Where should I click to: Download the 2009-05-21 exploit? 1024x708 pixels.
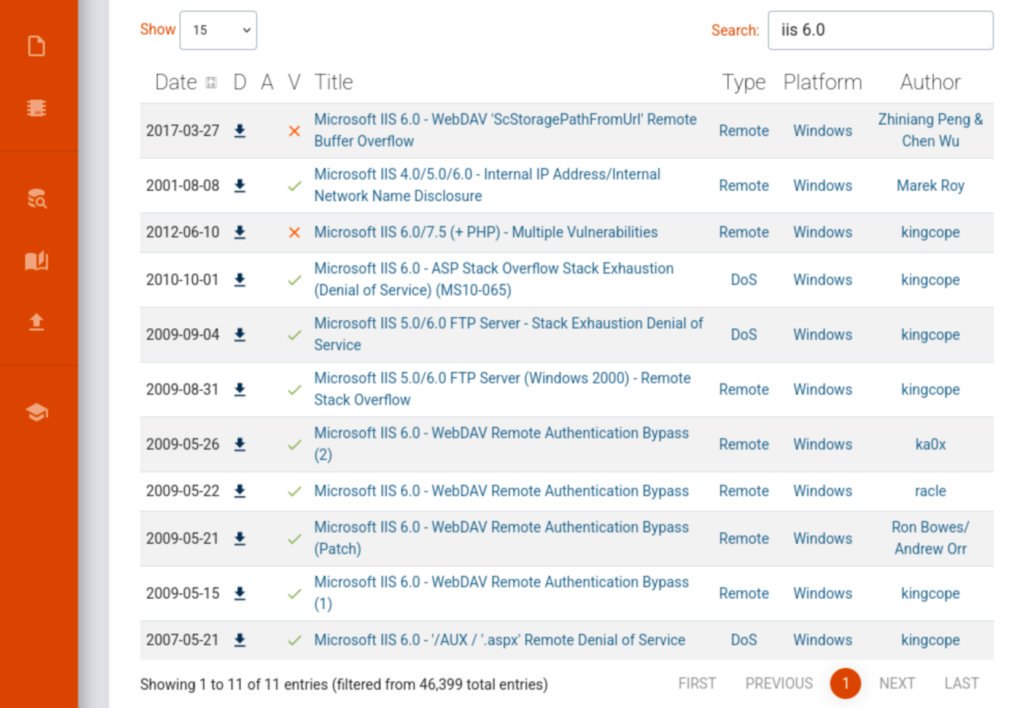click(x=240, y=538)
